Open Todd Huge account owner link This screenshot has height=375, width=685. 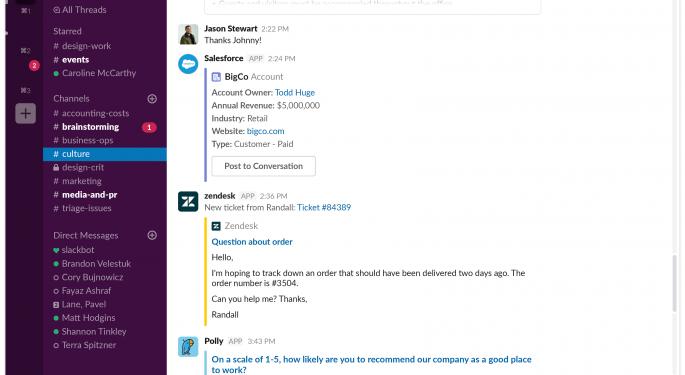[295, 92]
